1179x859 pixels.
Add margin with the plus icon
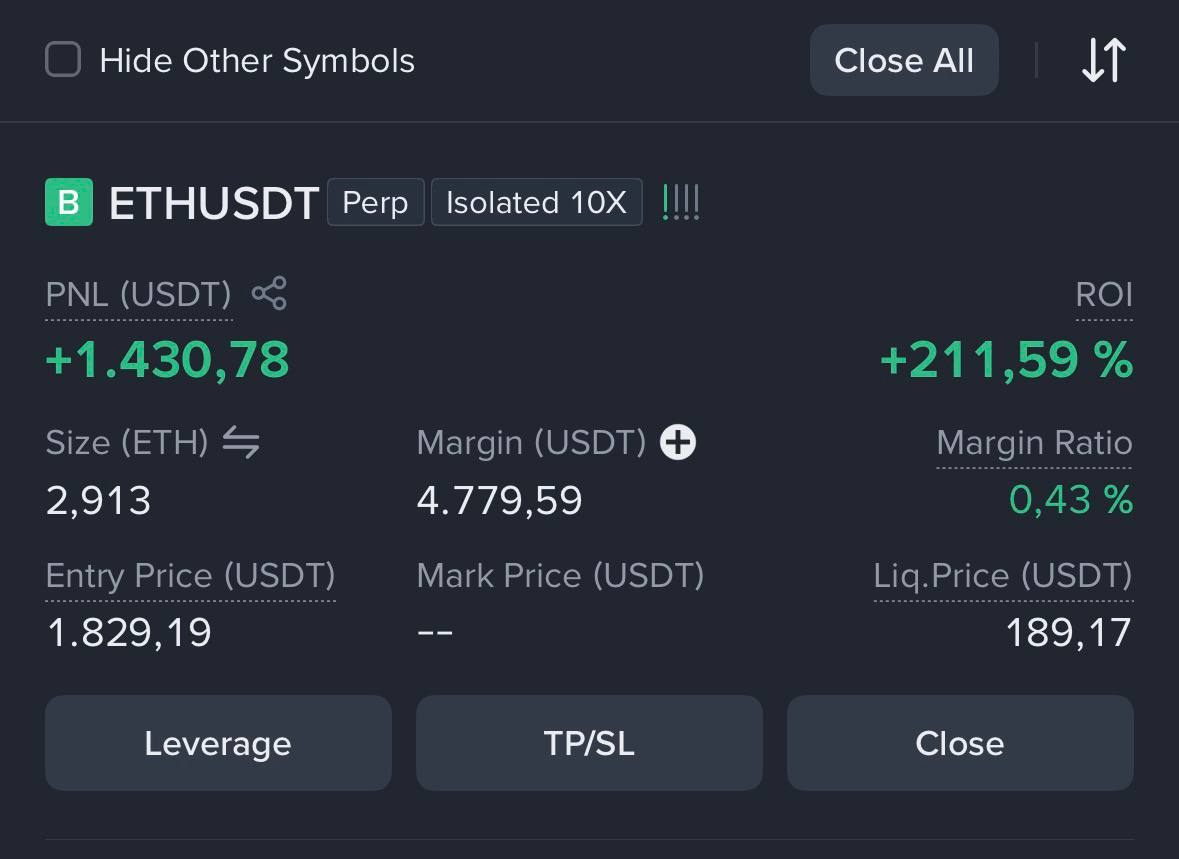point(677,442)
